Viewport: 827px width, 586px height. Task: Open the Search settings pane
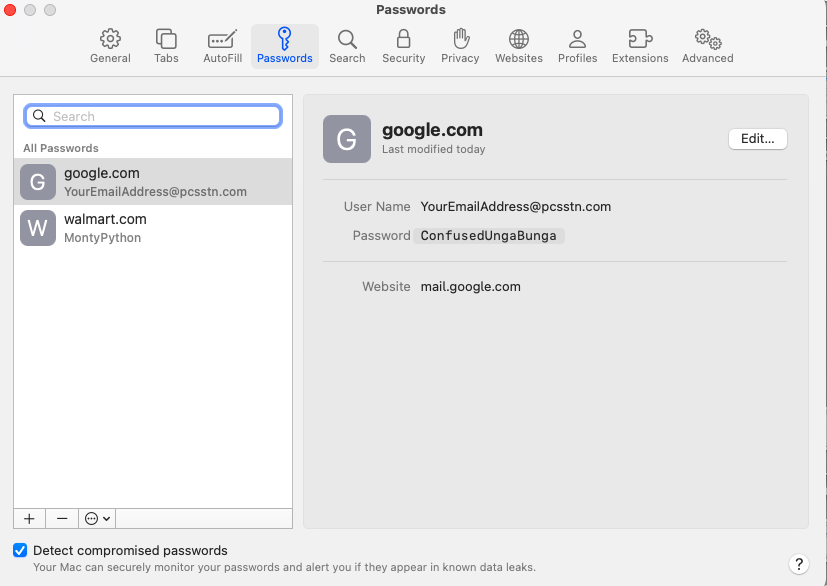tap(347, 46)
